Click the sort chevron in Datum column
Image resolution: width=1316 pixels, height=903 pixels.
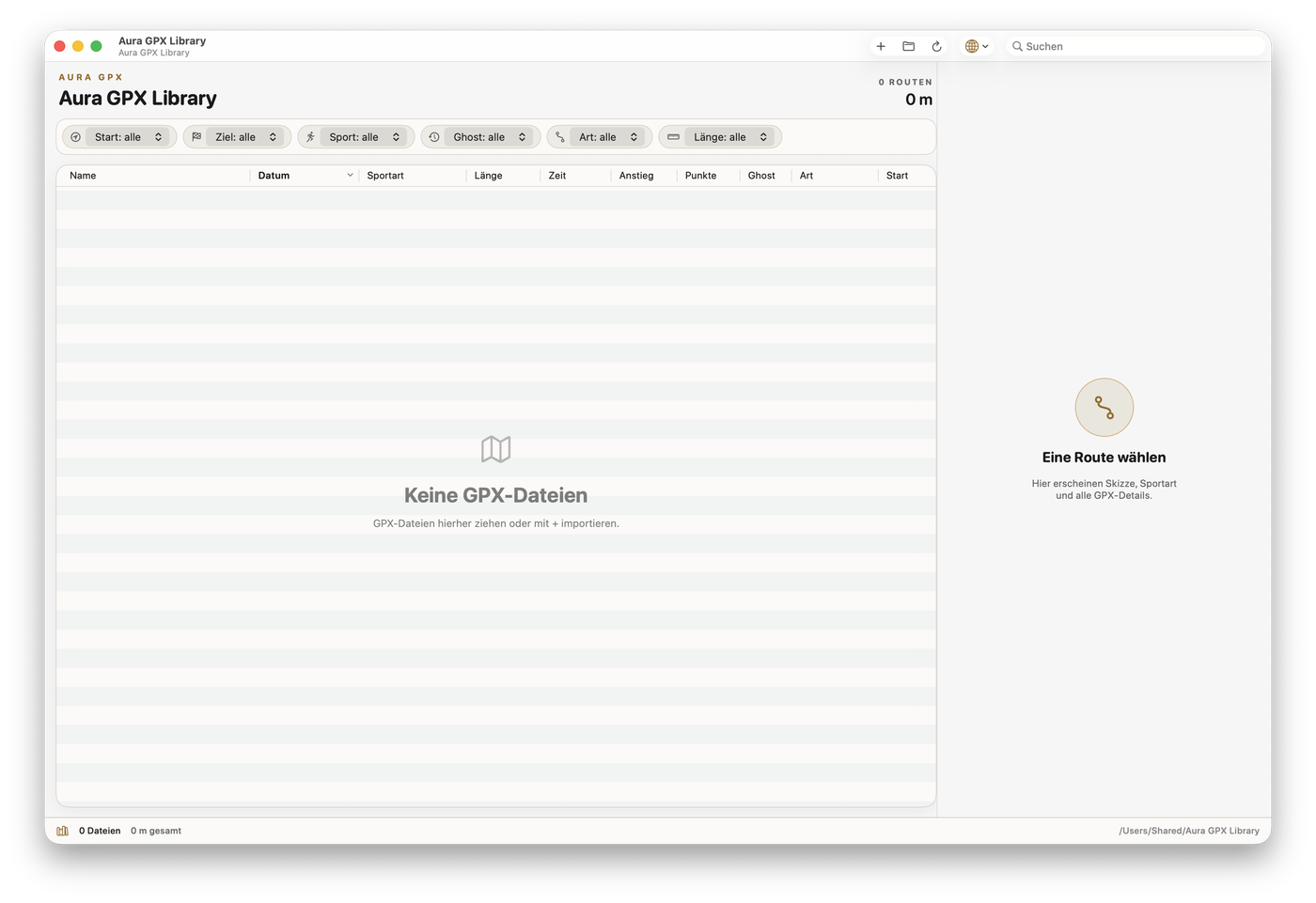click(350, 176)
